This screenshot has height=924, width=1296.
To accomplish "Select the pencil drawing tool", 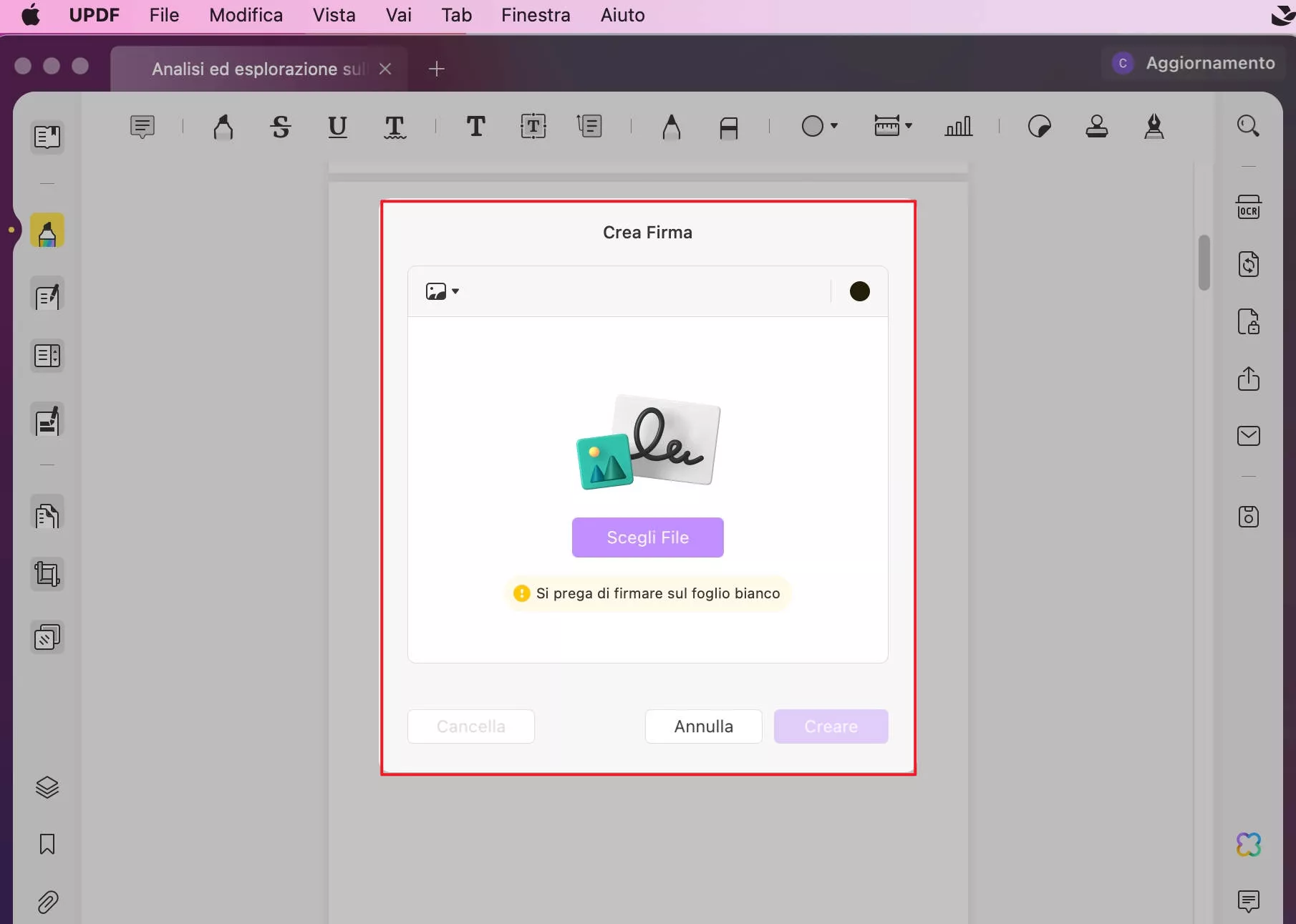I will (x=671, y=127).
